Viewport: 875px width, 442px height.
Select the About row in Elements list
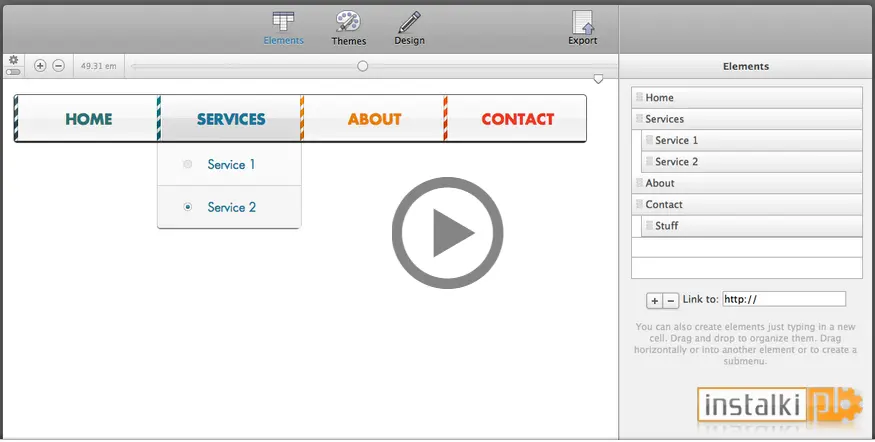(x=747, y=183)
